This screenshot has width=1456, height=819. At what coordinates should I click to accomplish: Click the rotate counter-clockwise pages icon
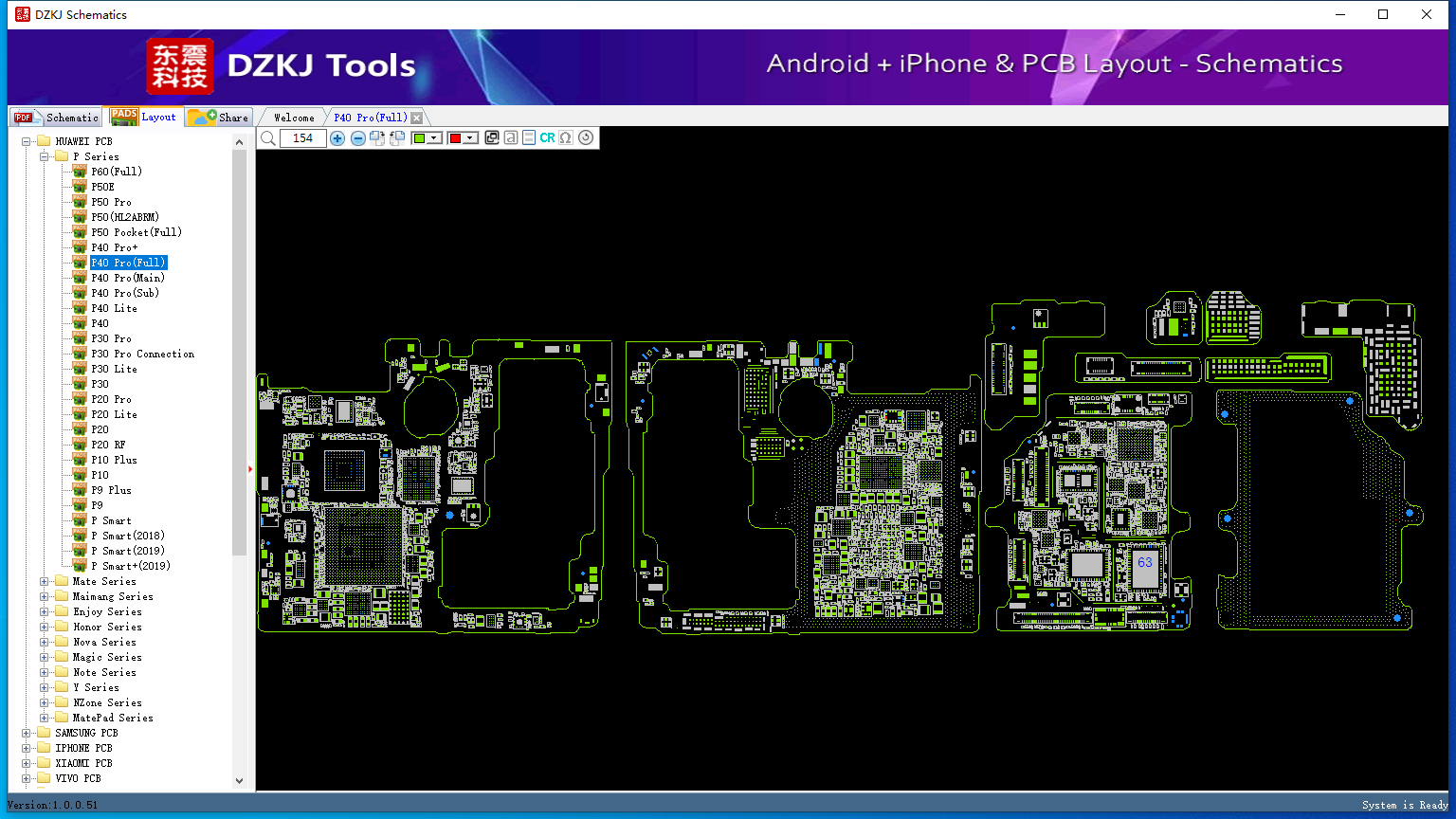click(397, 138)
